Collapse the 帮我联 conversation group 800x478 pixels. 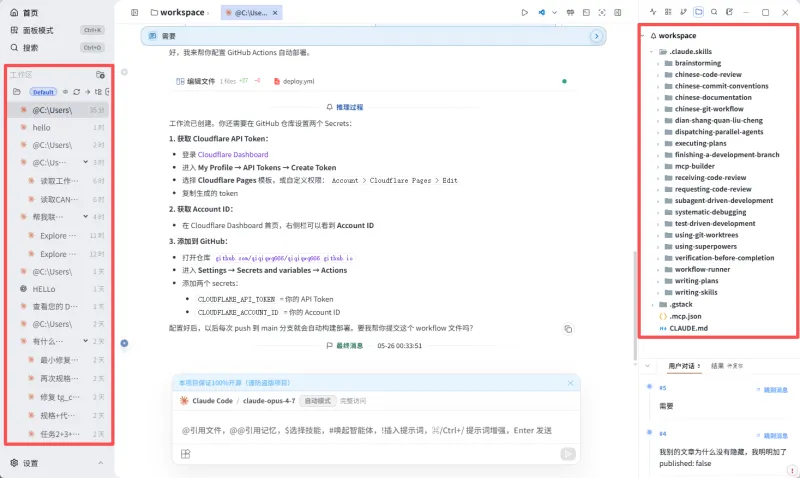[85, 217]
